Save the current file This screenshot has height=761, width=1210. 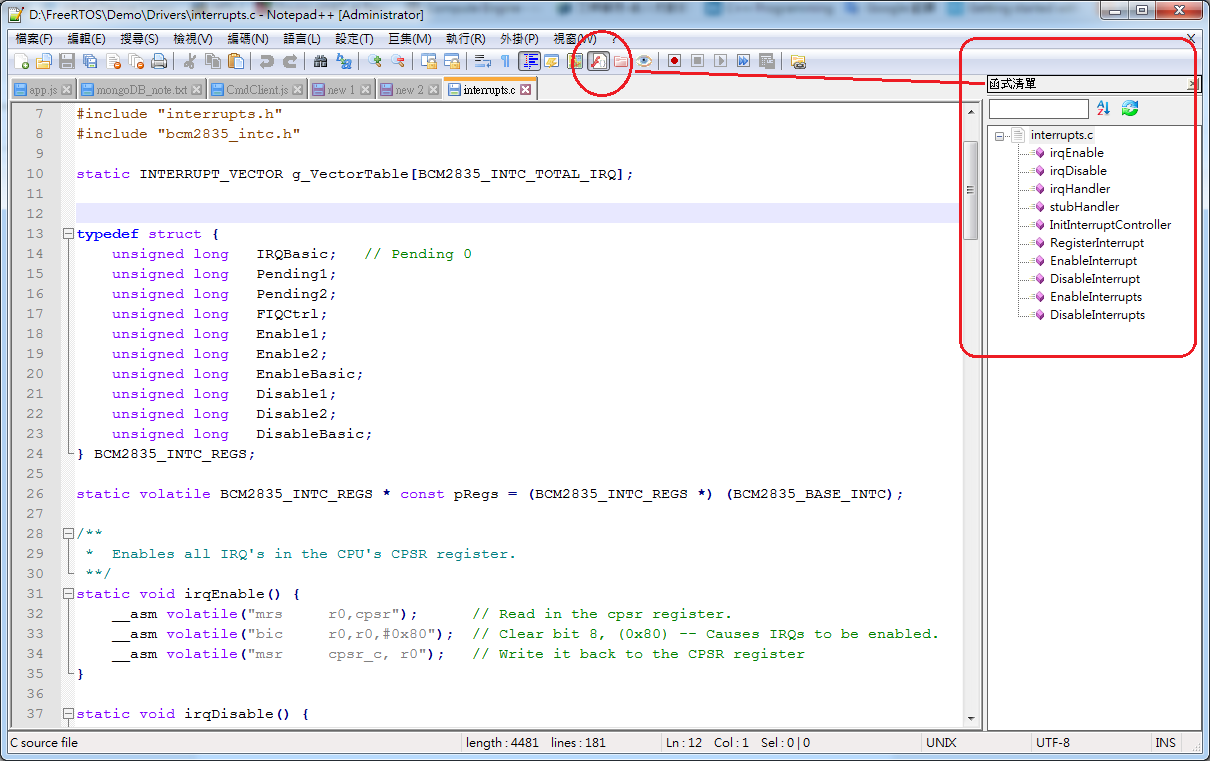pos(64,61)
